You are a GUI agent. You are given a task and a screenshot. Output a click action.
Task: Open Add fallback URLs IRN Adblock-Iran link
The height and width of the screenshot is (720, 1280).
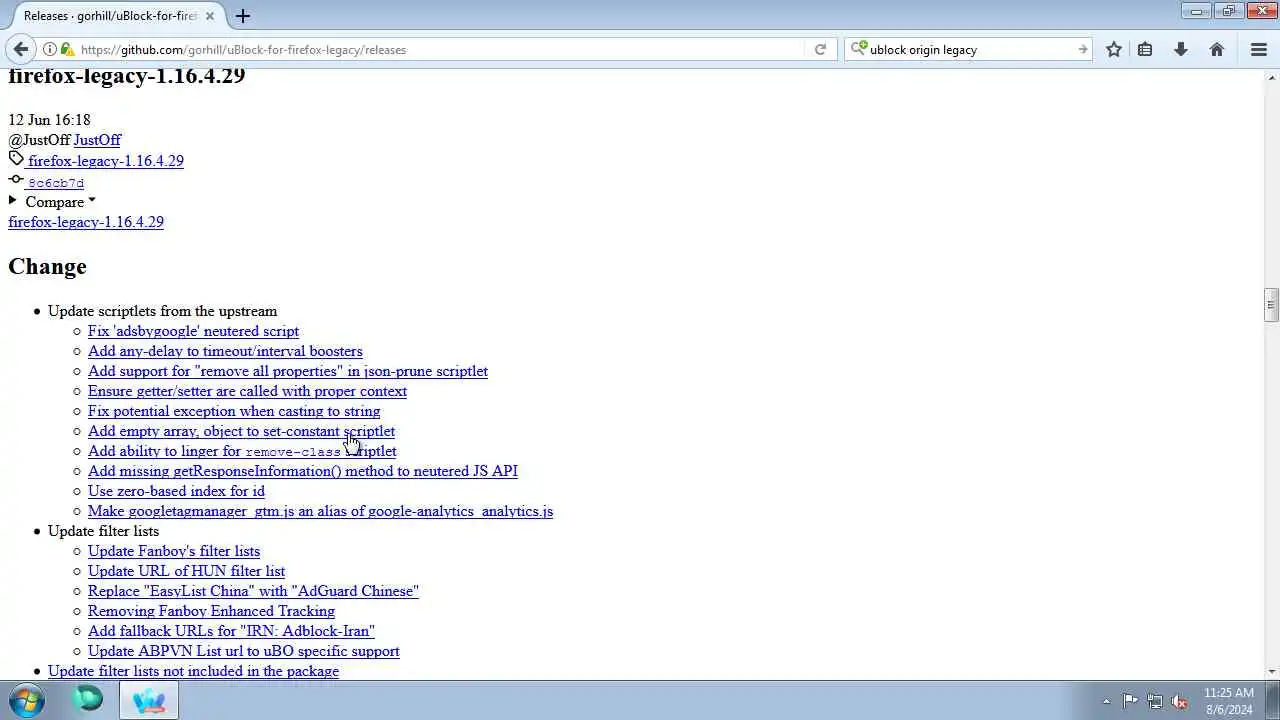coord(231,631)
